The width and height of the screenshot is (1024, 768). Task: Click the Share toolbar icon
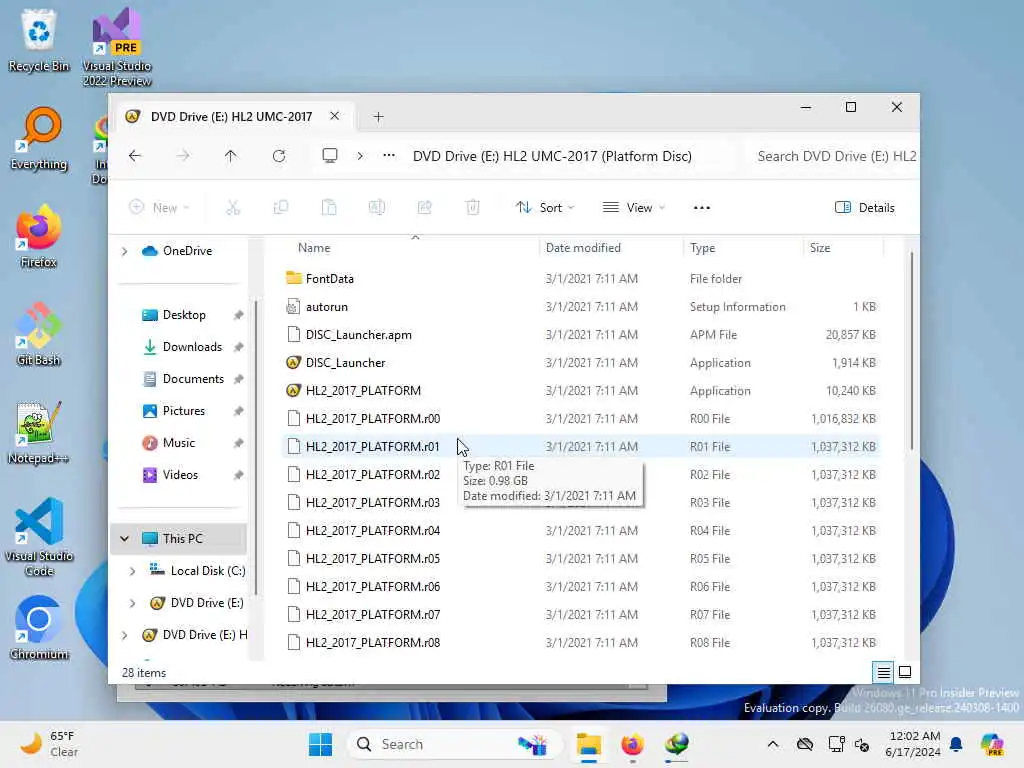[x=424, y=208]
